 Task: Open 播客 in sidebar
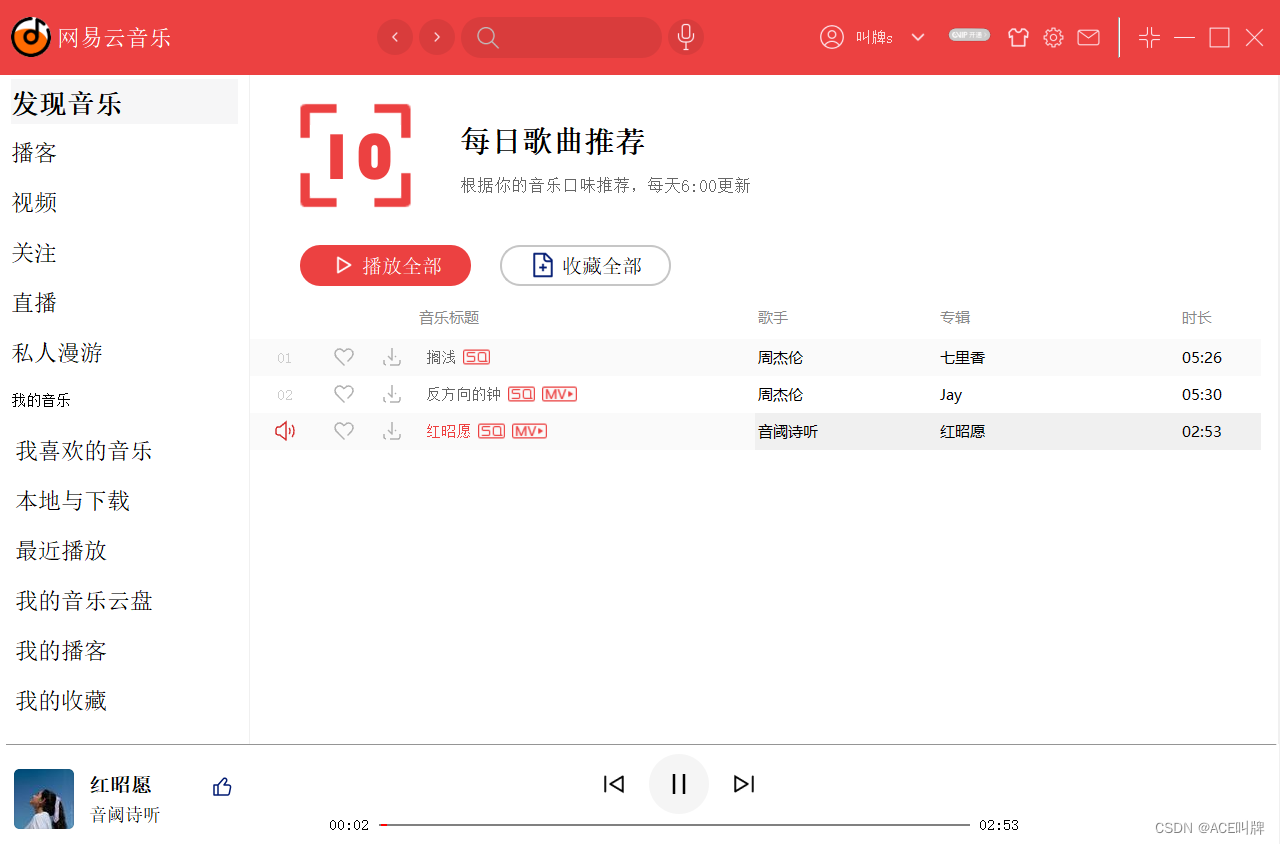click(34, 153)
